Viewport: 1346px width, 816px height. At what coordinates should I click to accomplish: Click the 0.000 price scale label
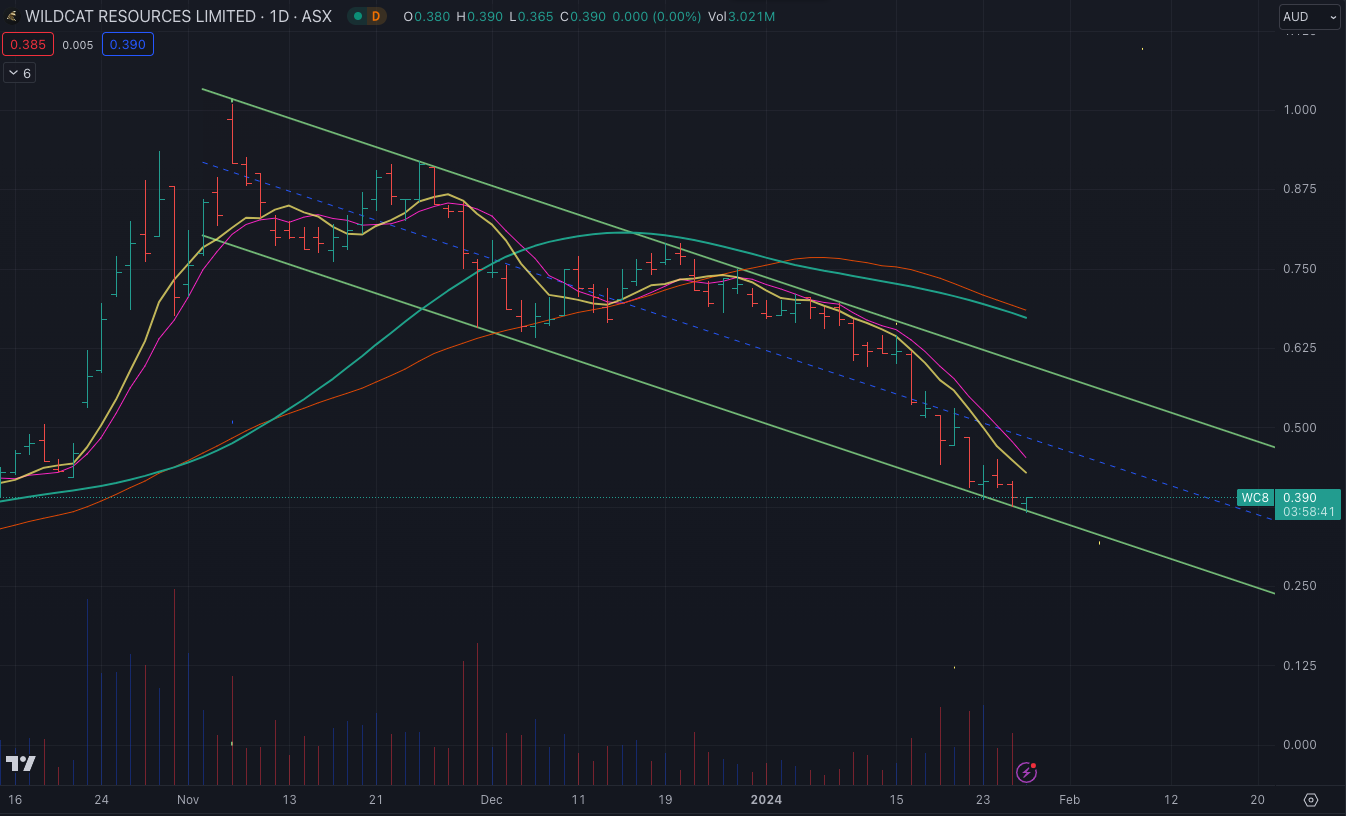click(1300, 745)
